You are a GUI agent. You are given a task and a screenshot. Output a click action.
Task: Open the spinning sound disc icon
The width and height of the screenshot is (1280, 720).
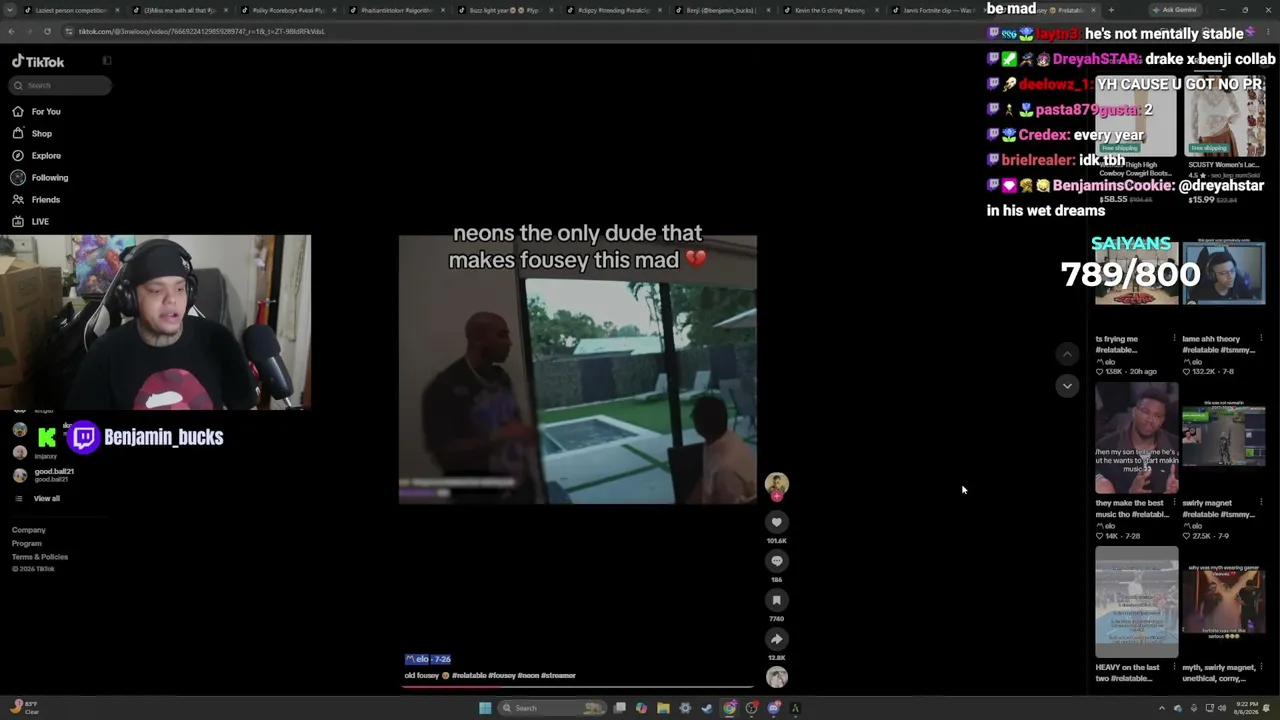click(x=777, y=677)
